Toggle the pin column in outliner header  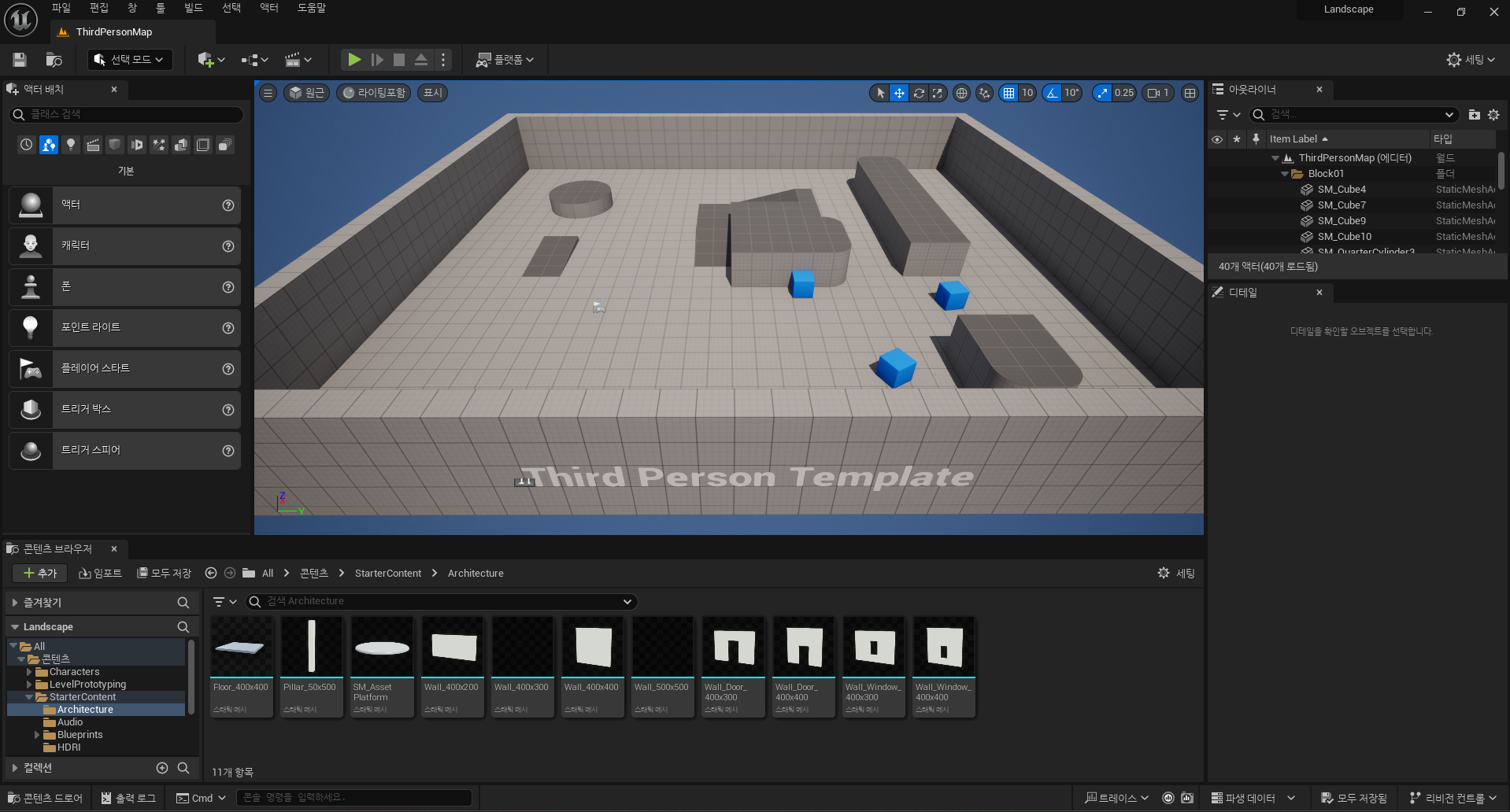pyautogui.click(x=1256, y=139)
